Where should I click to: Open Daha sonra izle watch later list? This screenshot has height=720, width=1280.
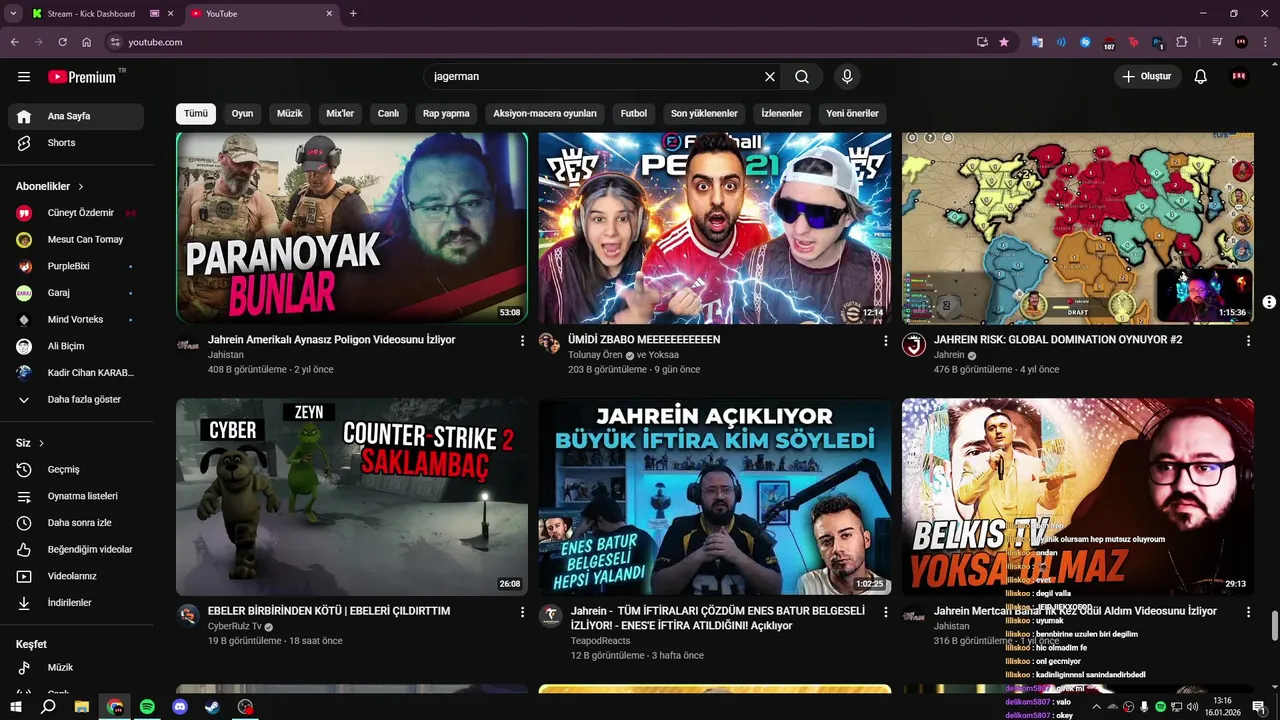tap(76, 523)
